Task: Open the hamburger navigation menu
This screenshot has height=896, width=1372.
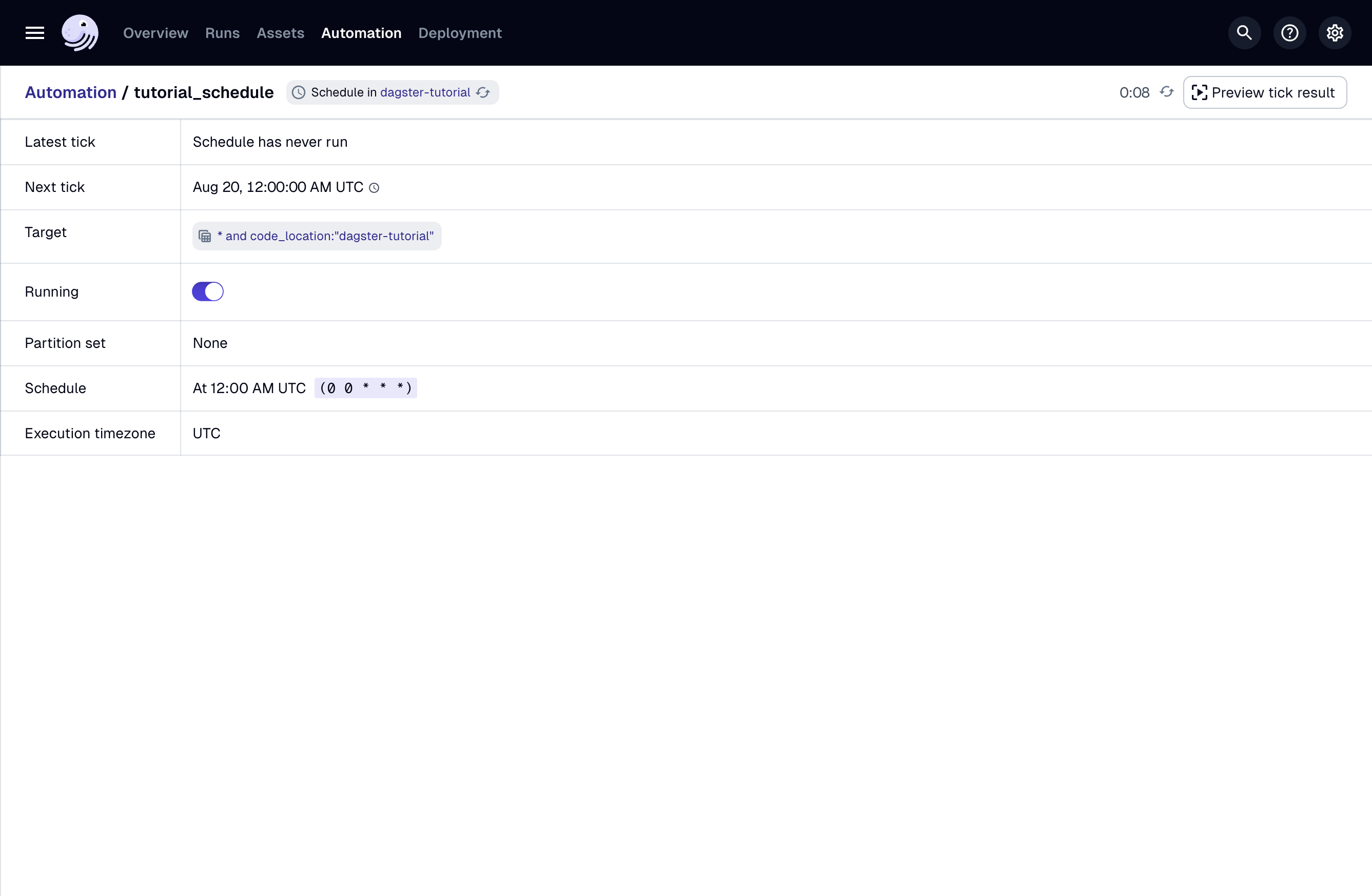Action: pyautogui.click(x=34, y=33)
